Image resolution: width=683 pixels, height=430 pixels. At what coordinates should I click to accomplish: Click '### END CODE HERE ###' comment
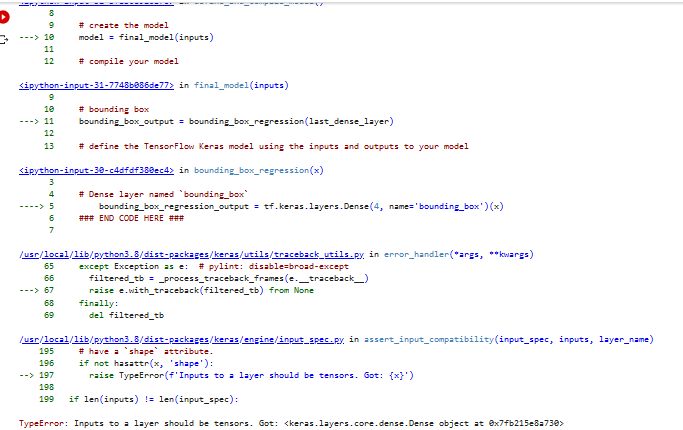pos(131,218)
